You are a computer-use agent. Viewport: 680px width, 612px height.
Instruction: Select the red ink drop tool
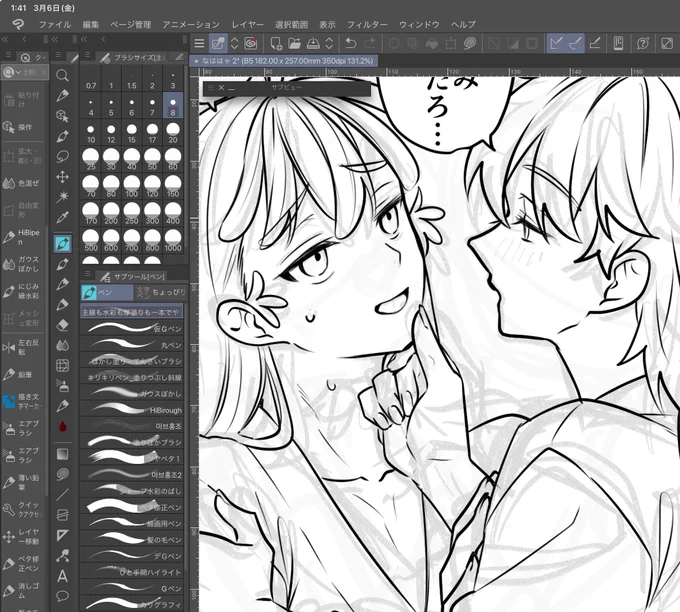[62, 426]
